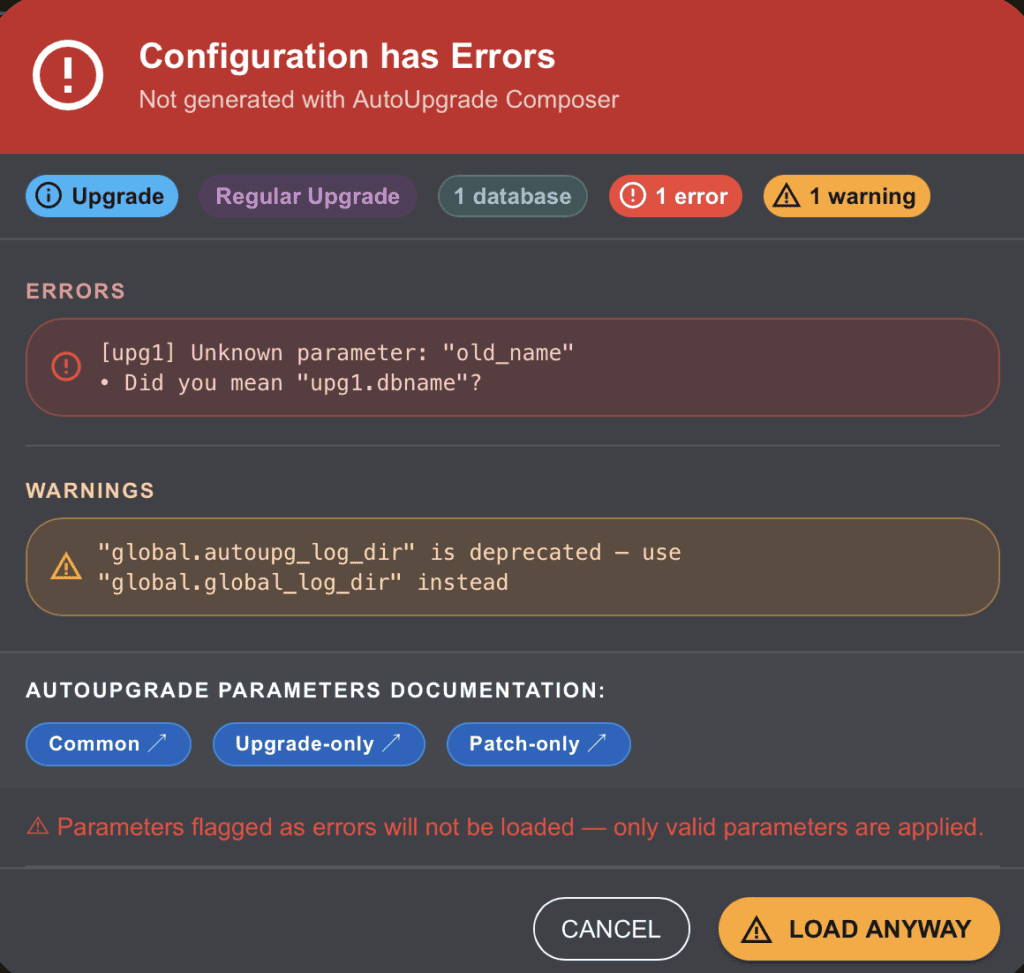Image resolution: width=1024 pixels, height=973 pixels.
Task: Click the red error icon beside the unknown parameter message
Action: (x=66, y=367)
